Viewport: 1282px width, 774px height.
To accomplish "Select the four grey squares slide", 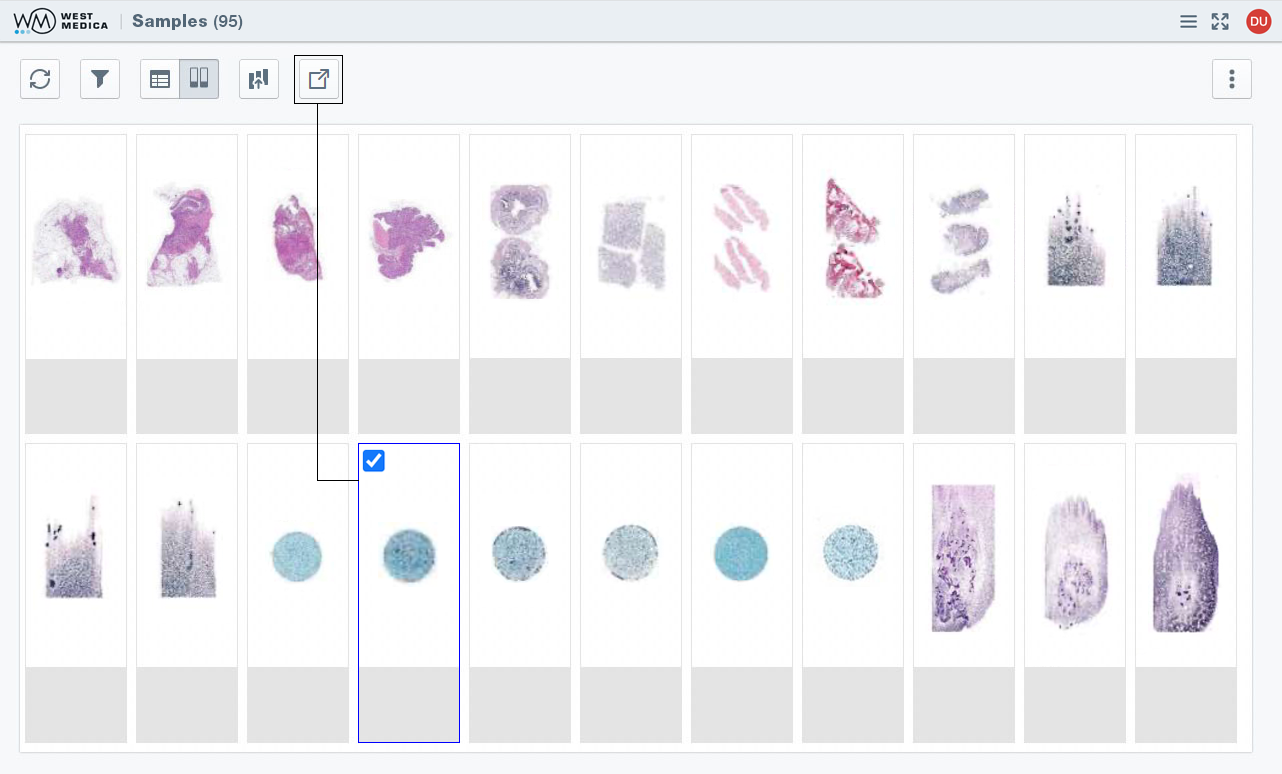I will click(x=631, y=240).
